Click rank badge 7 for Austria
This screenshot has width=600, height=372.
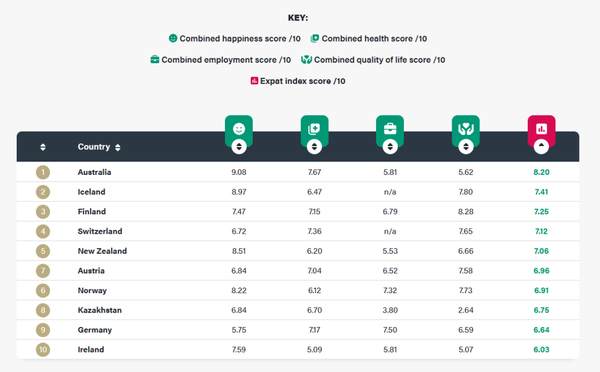(43, 271)
